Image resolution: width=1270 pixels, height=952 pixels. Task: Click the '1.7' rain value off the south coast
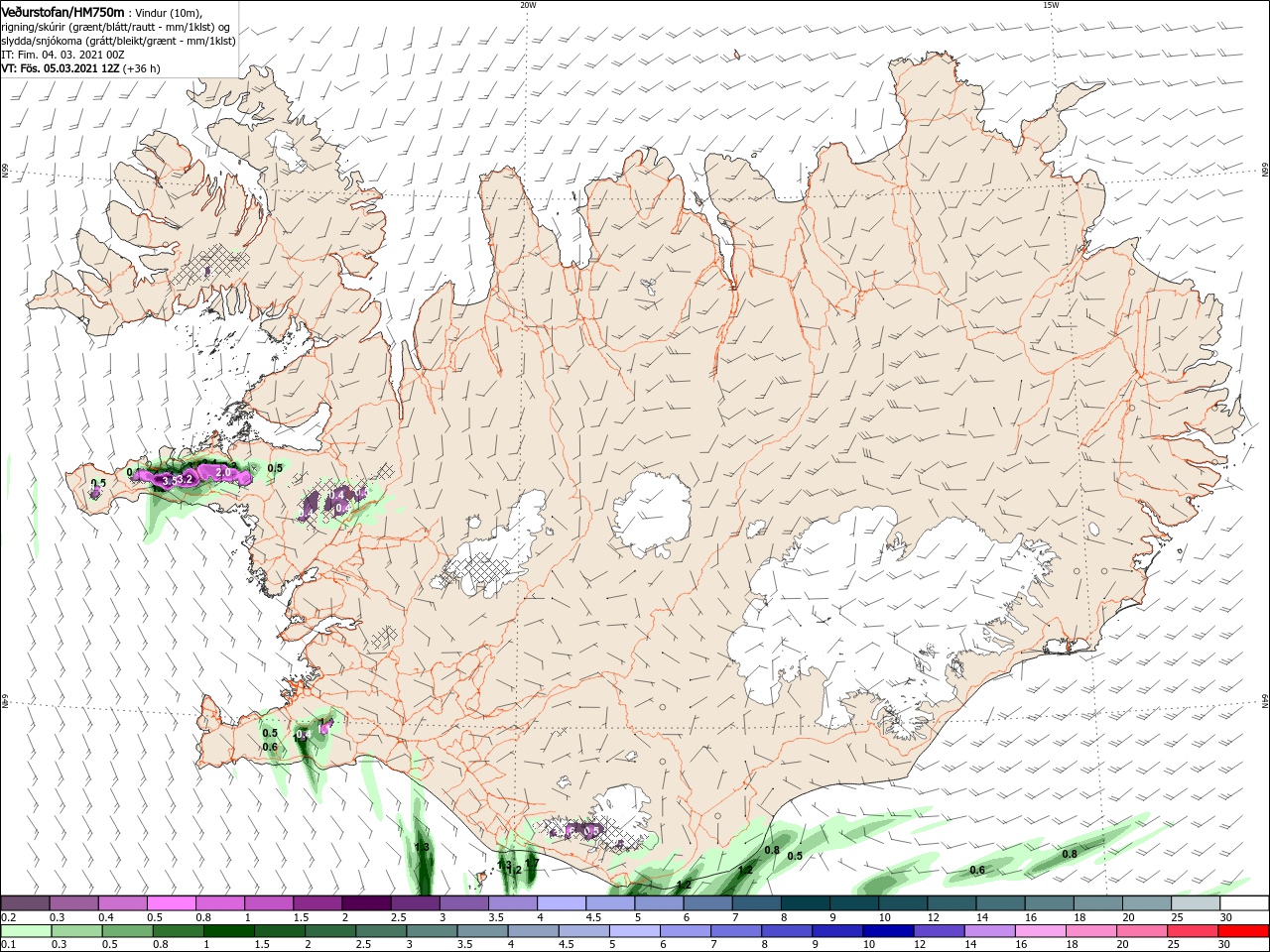point(532,863)
